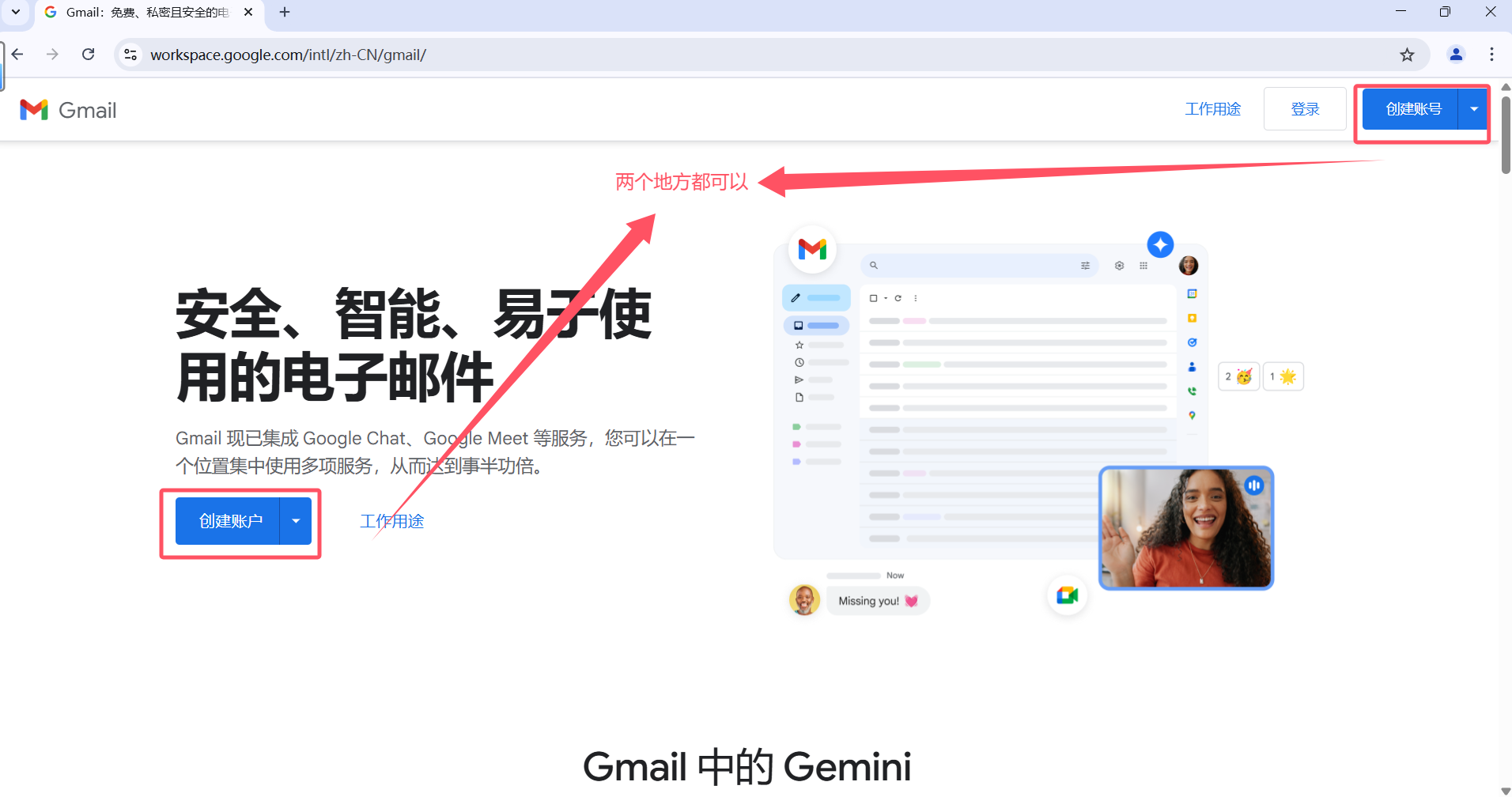Click the refresh icon in mock inbox toolbar
Image resolution: width=1512 pixels, height=797 pixels.
[898, 298]
